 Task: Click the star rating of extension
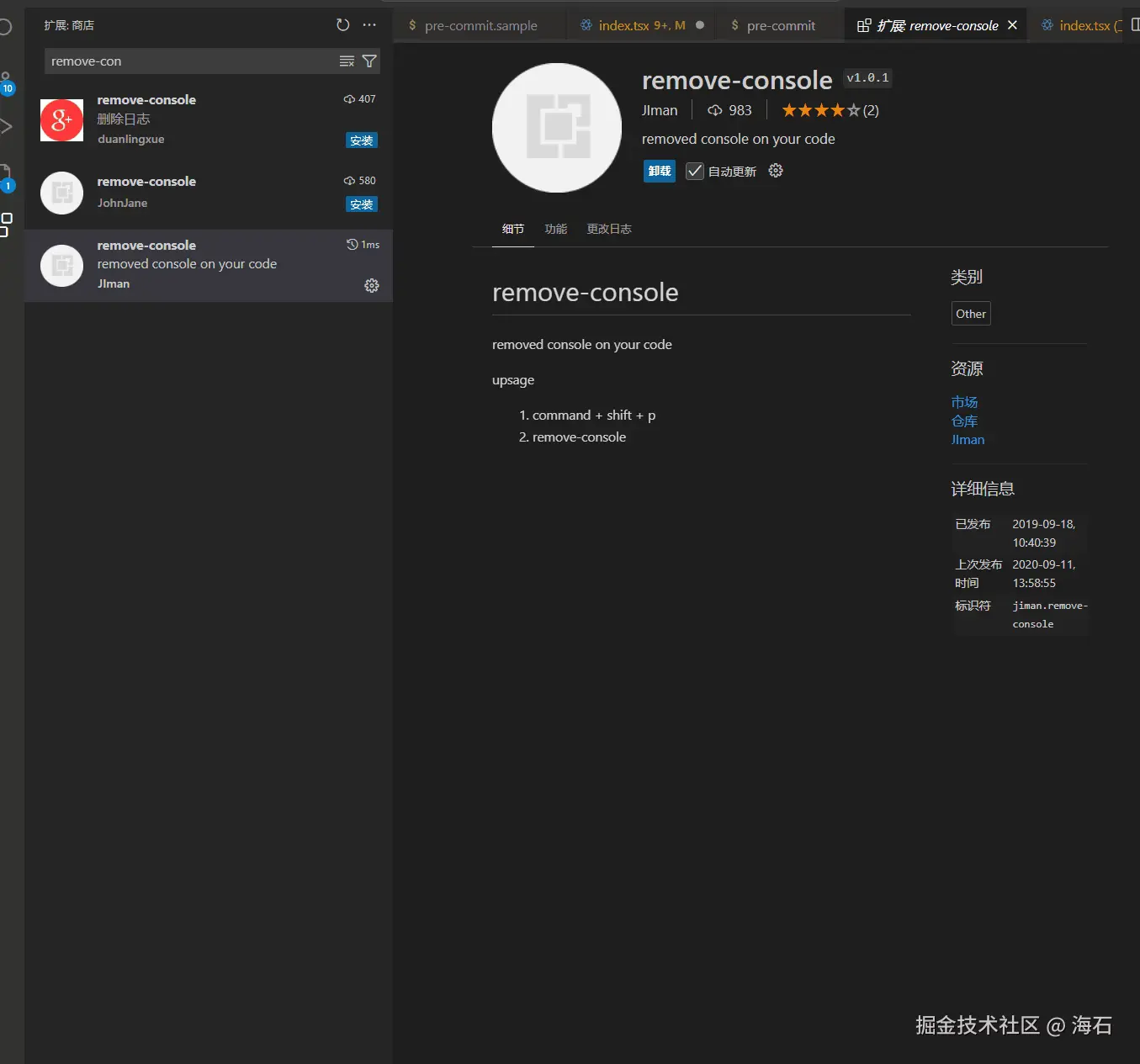[821, 110]
